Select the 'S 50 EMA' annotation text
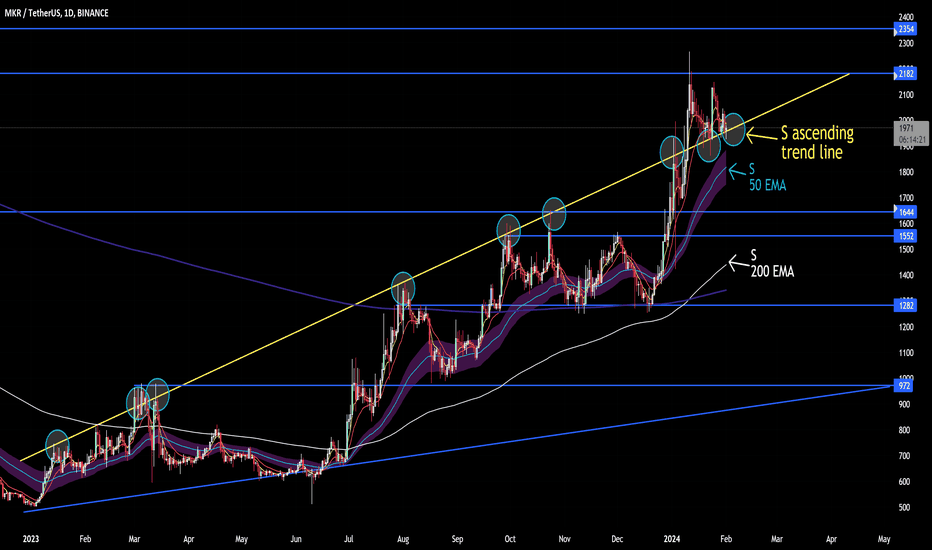The height and width of the screenshot is (550, 932). coord(767,177)
